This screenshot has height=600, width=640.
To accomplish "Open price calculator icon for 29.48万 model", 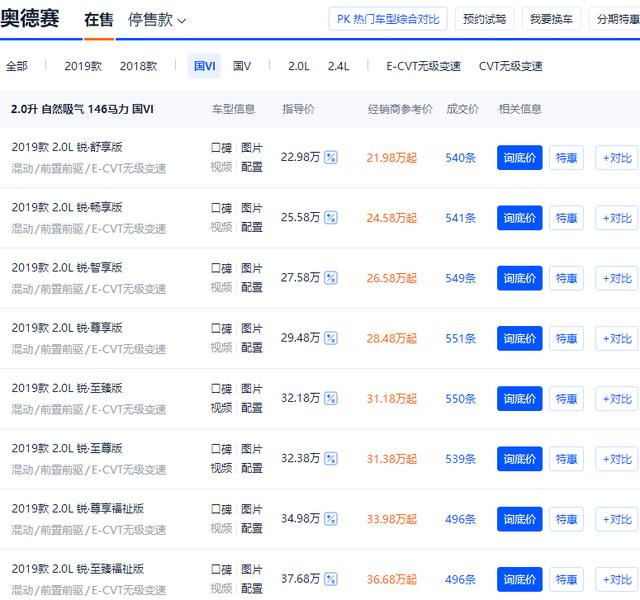I will click(x=331, y=338).
